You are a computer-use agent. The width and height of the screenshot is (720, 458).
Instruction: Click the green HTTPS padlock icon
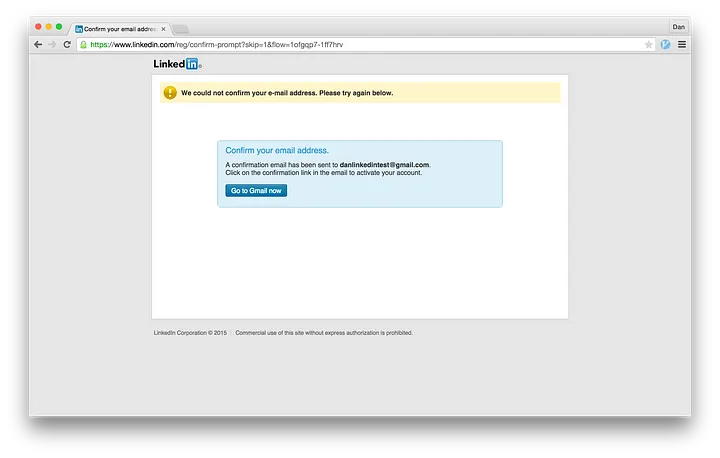click(x=84, y=45)
